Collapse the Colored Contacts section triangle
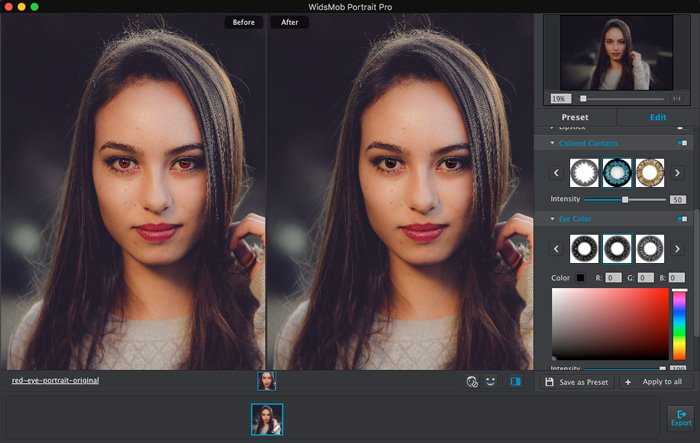700x443 pixels. [x=552, y=143]
